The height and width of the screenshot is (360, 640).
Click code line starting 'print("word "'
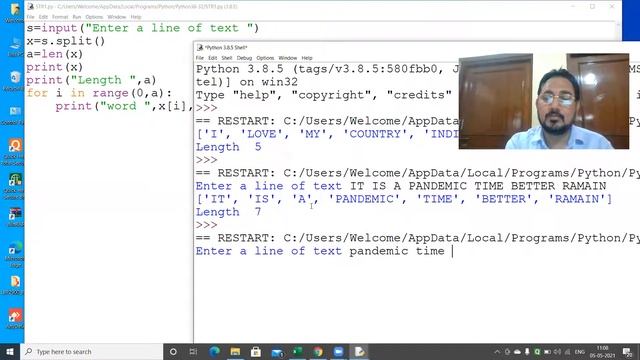[x=124, y=107]
